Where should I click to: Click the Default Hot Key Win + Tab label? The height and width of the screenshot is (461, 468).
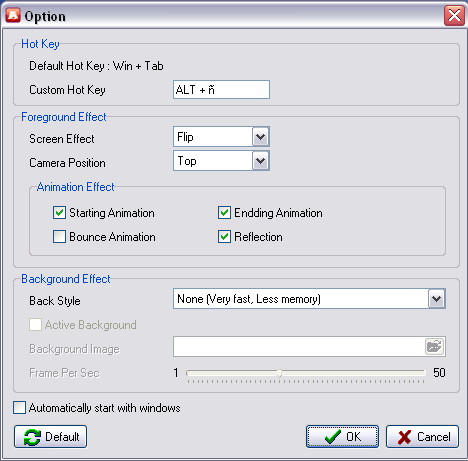(96, 66)
